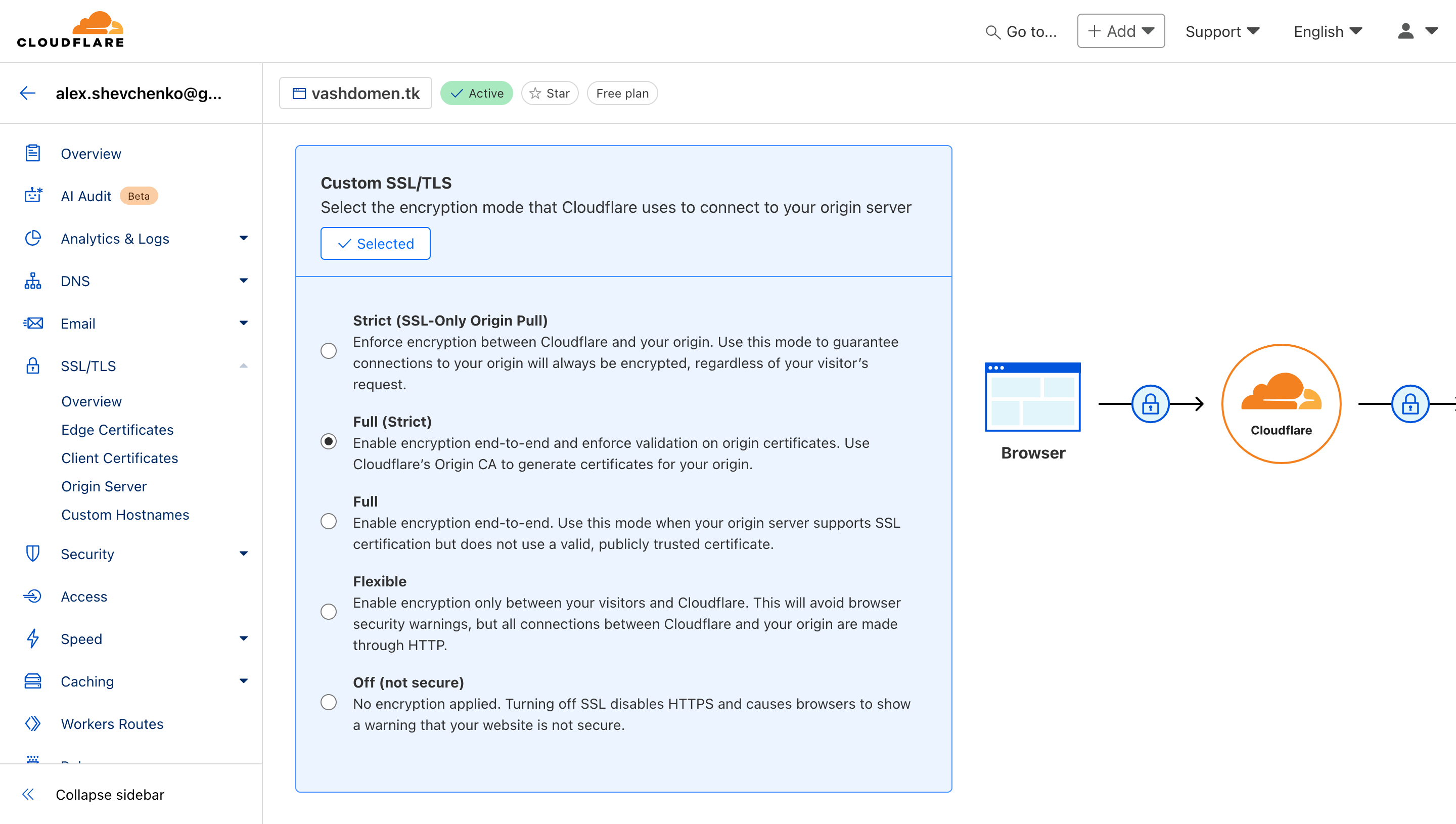This screenshot has height=824, width=1456.
Task: Click the Star button
Action: click(550, 93)
